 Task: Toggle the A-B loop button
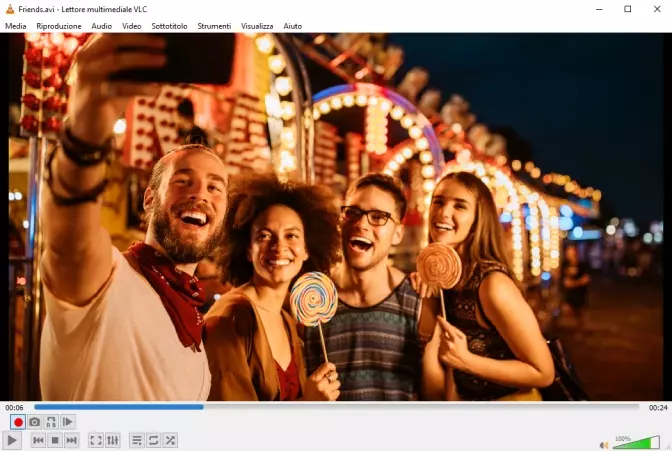51,422
